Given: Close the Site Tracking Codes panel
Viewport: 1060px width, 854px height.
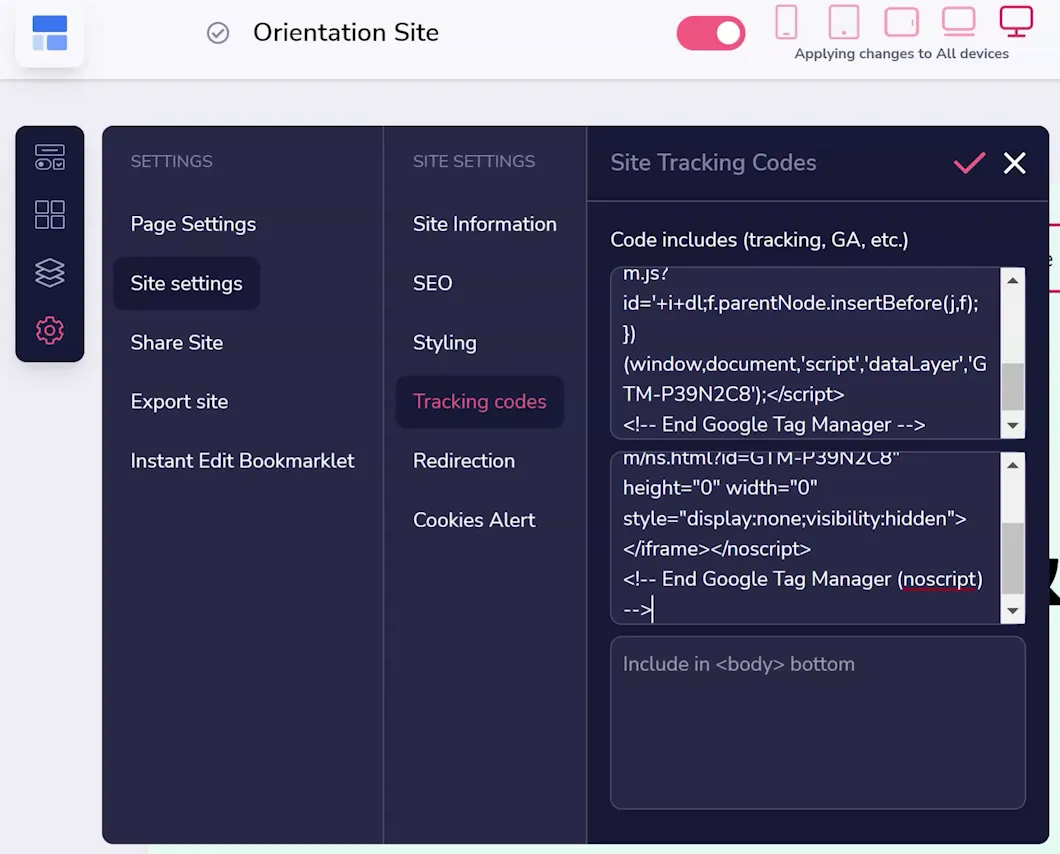Looking at the screenshot, I should pyautogui.click(x=1015, y=163).
